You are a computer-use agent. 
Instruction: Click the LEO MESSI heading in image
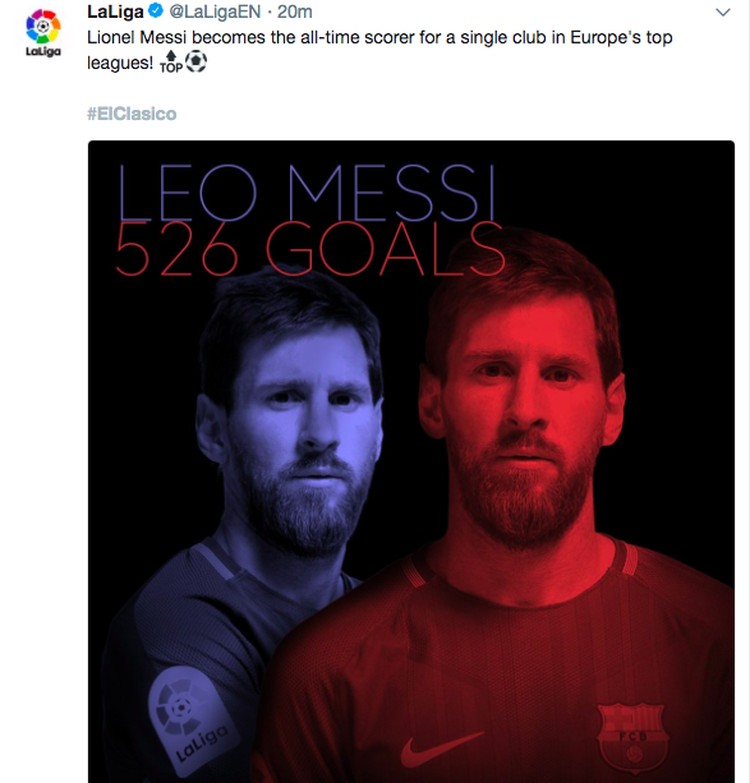tap(307, 193)
